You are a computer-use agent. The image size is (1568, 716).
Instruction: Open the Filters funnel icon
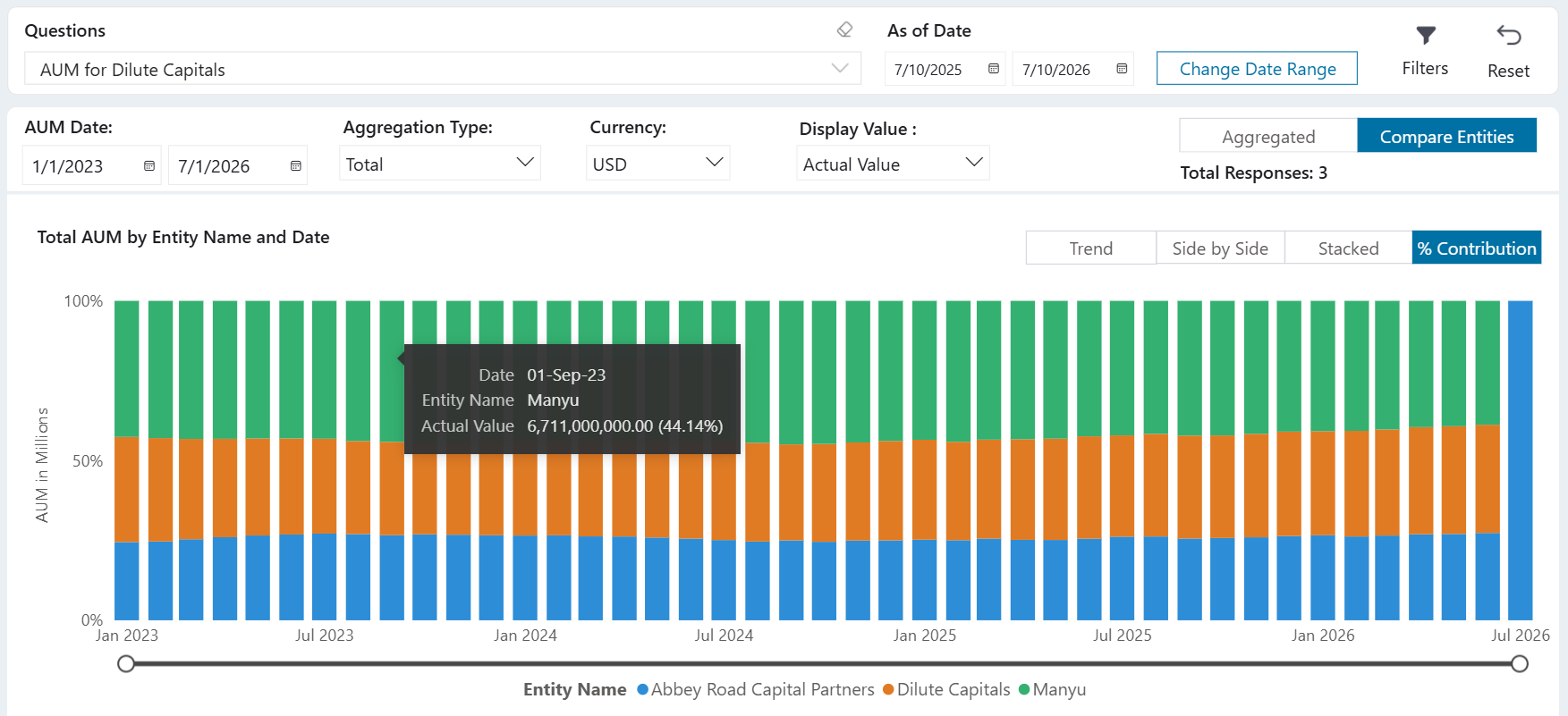(1426, 36)
